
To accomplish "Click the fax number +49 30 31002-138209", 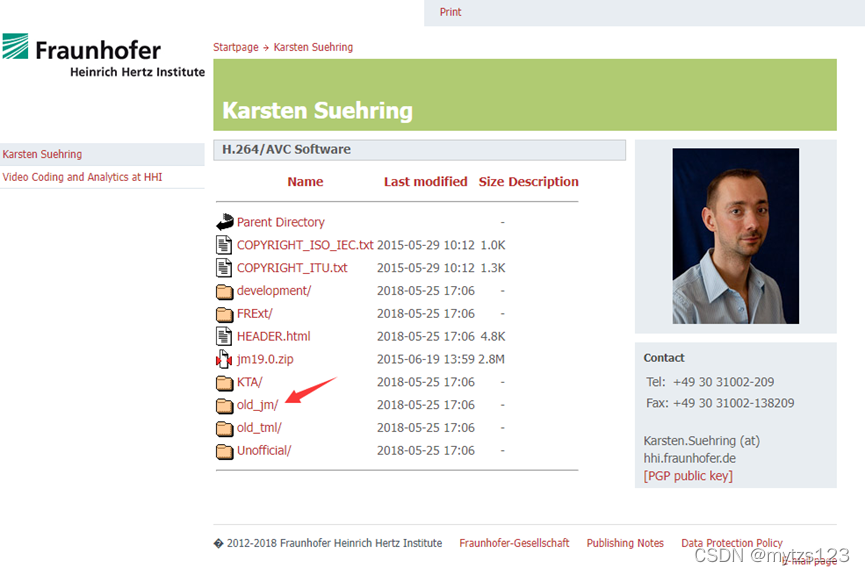I will [x=733, y=403].
